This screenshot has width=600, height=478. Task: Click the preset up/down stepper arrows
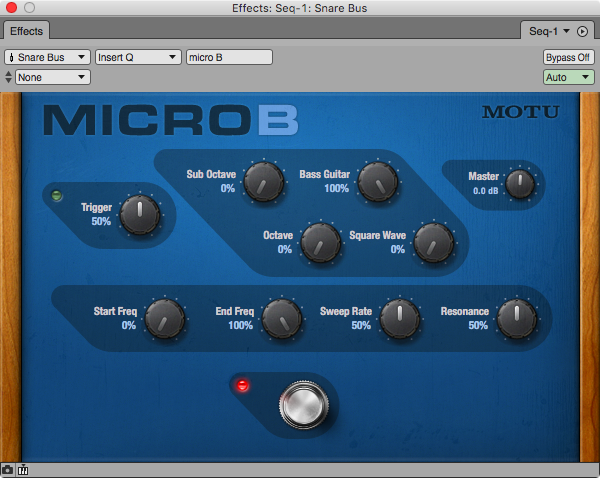point(8,77)
